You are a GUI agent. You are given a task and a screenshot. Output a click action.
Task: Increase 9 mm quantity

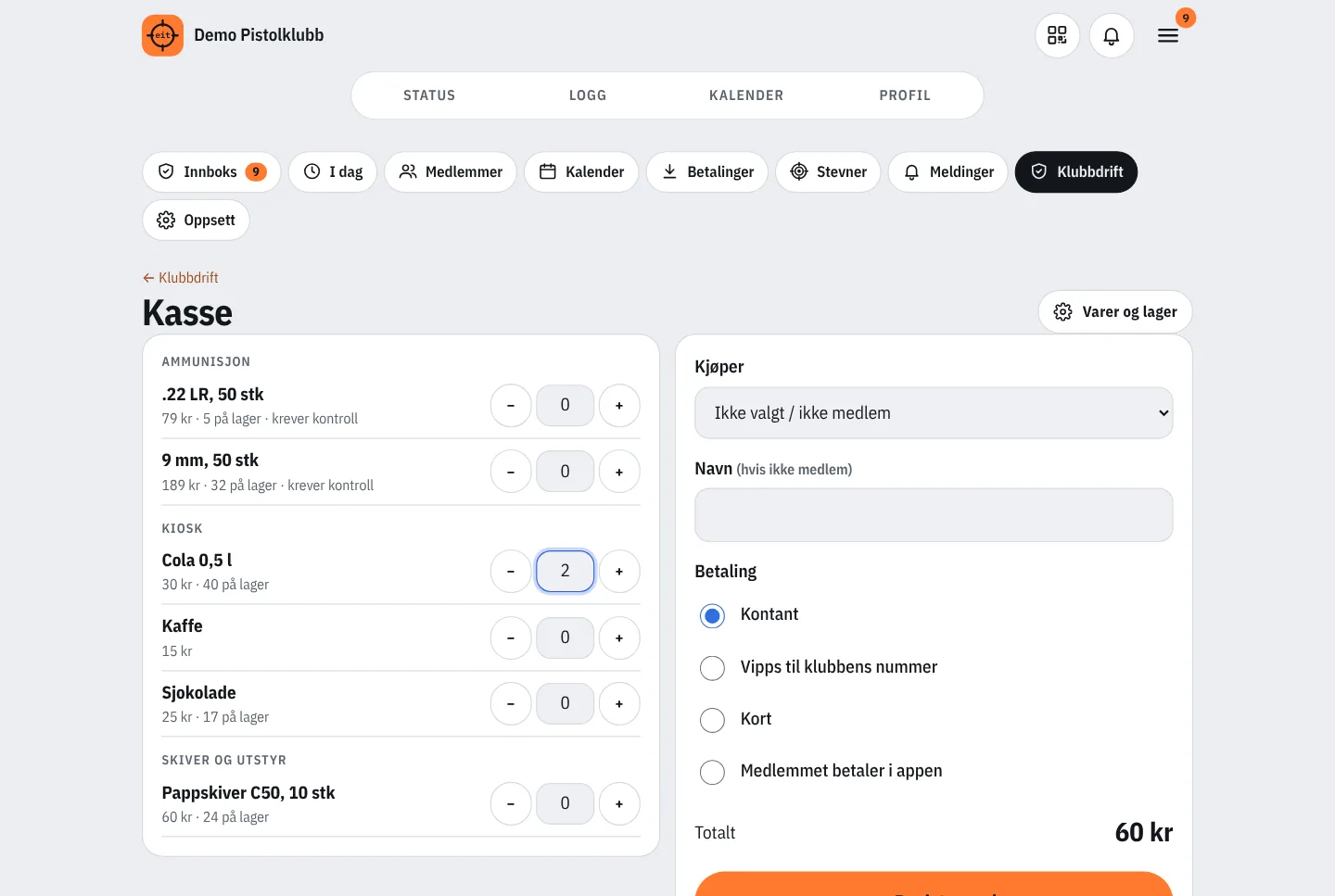619,472
